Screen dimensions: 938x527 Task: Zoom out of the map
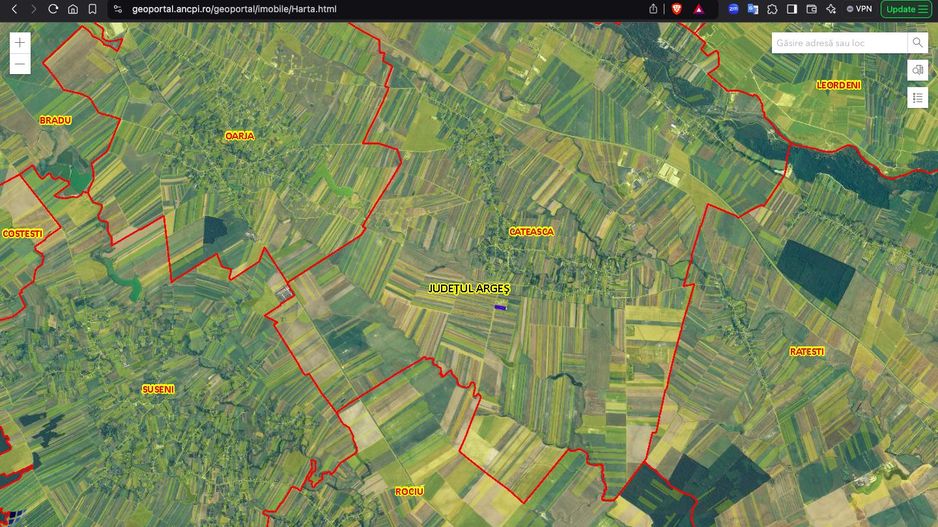(x=20, y=64)
